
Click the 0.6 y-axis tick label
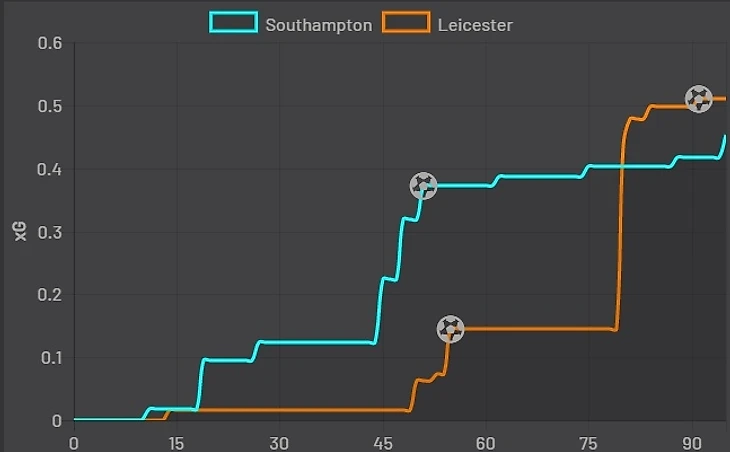[49, 44]
